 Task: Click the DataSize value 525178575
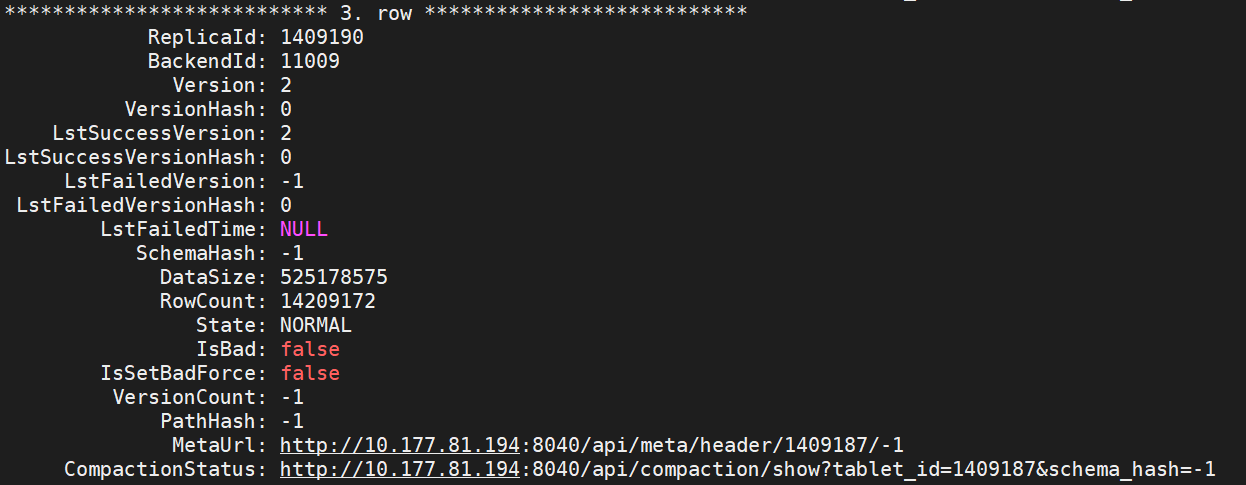point(334,277)
